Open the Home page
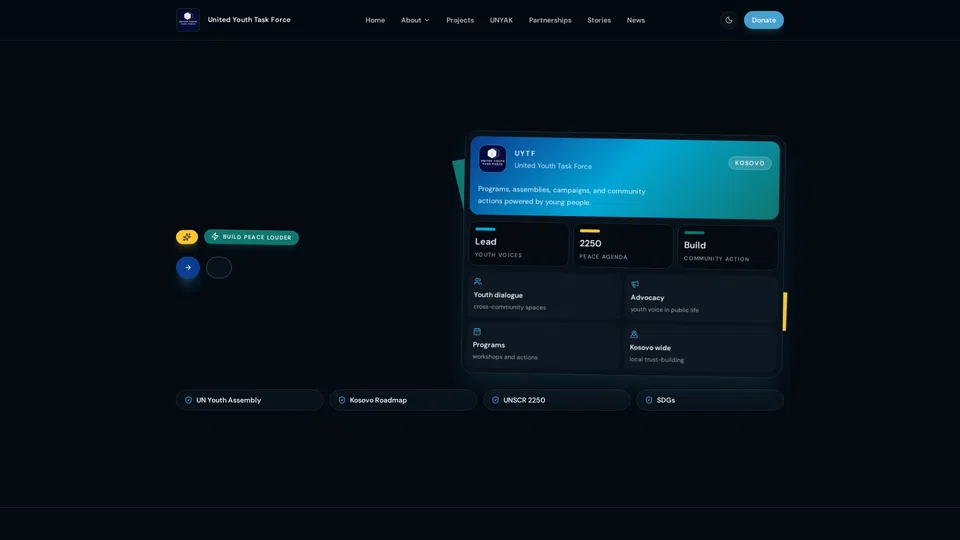The image size is (960, 540). (375, 20)
